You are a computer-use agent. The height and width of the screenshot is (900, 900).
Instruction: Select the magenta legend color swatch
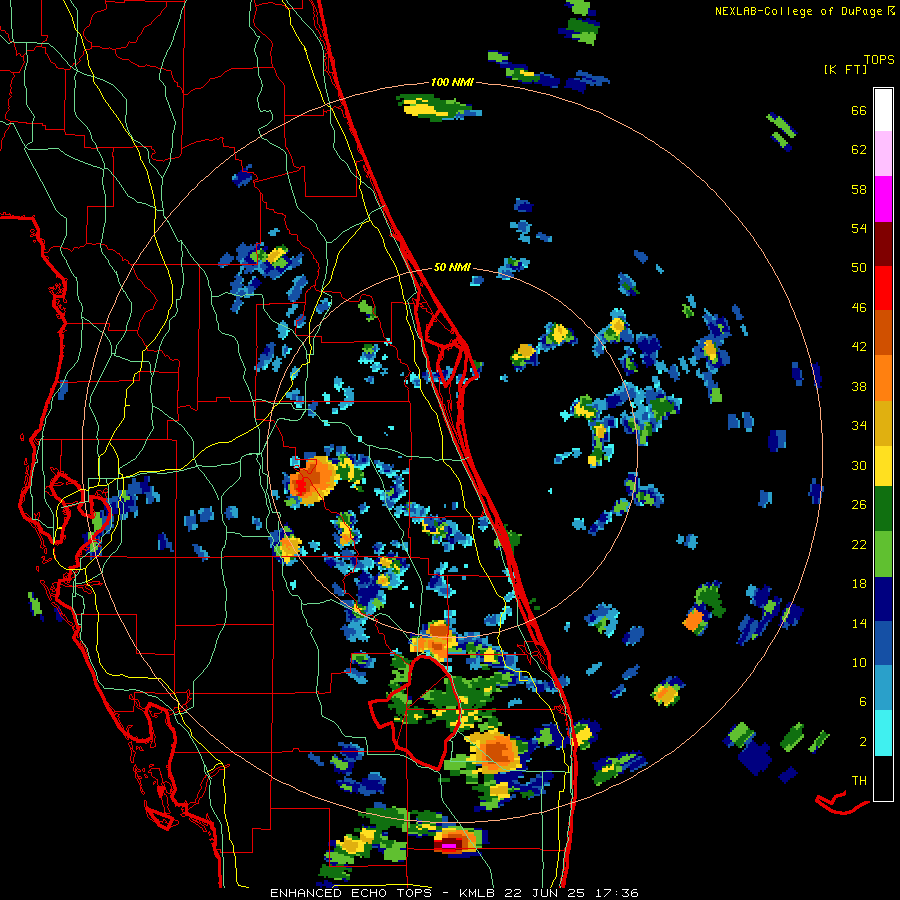[883, 199]
